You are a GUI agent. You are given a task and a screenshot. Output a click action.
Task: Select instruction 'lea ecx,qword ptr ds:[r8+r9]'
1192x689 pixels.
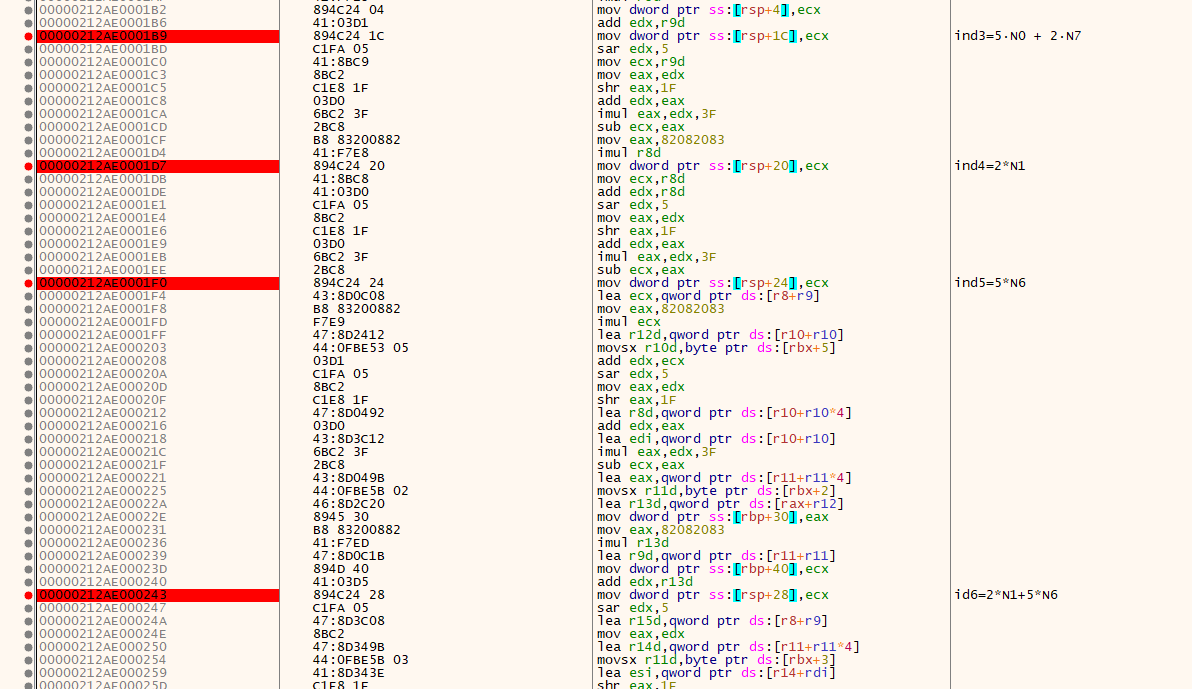tap(709, 296)
